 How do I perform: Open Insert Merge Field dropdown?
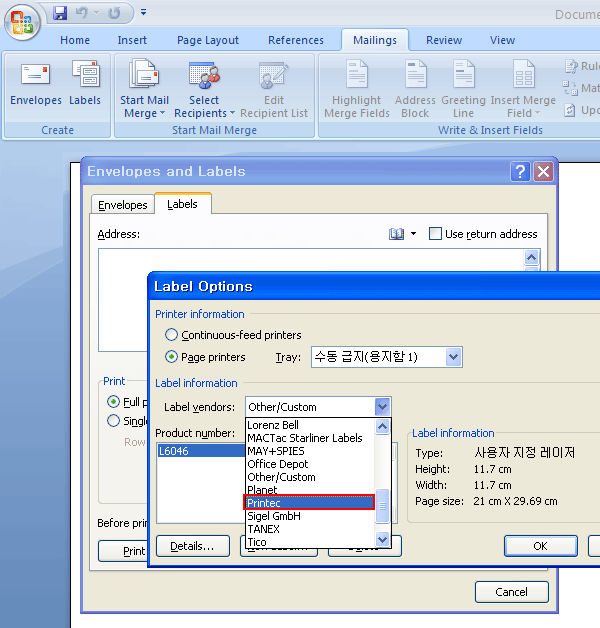pos(523,89)
